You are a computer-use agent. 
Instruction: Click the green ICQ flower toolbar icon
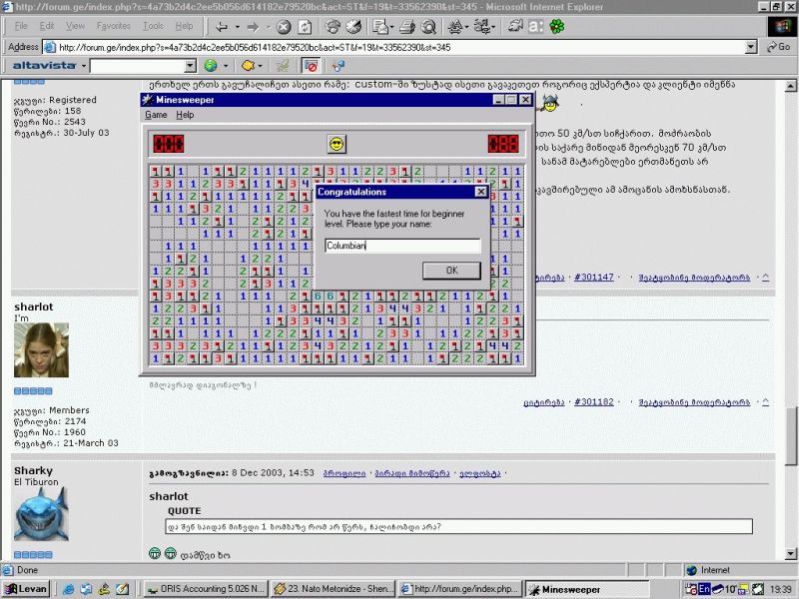[557, 26]
